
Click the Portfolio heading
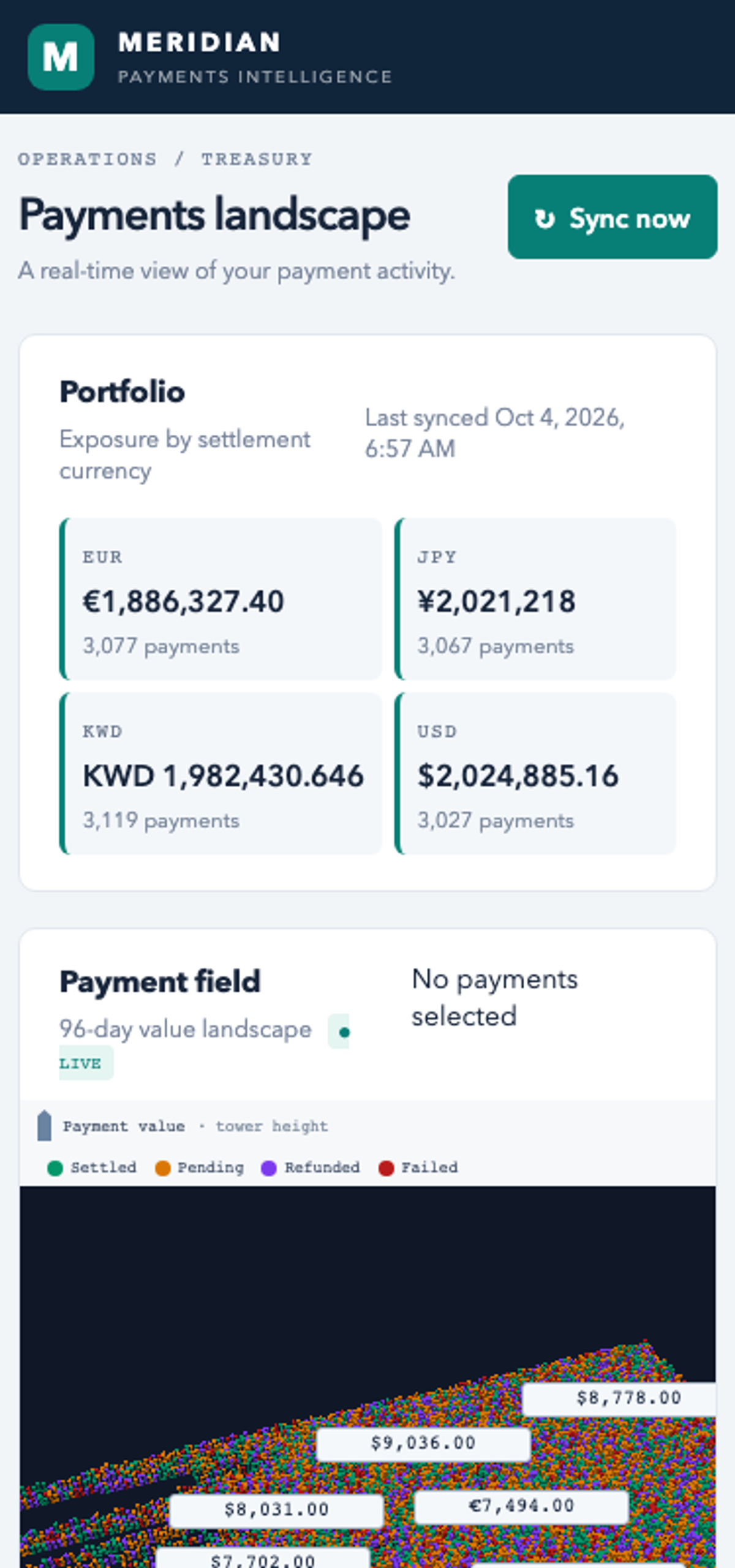pos(122,391)
